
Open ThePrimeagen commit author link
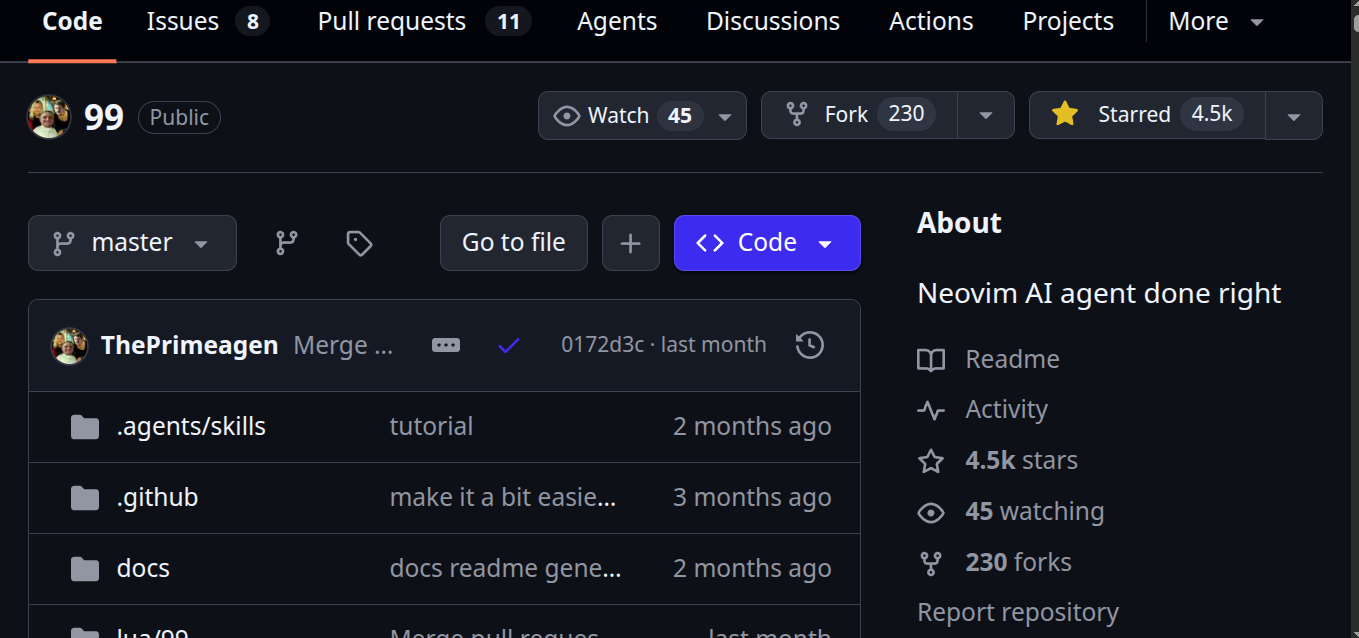[190, 346]
